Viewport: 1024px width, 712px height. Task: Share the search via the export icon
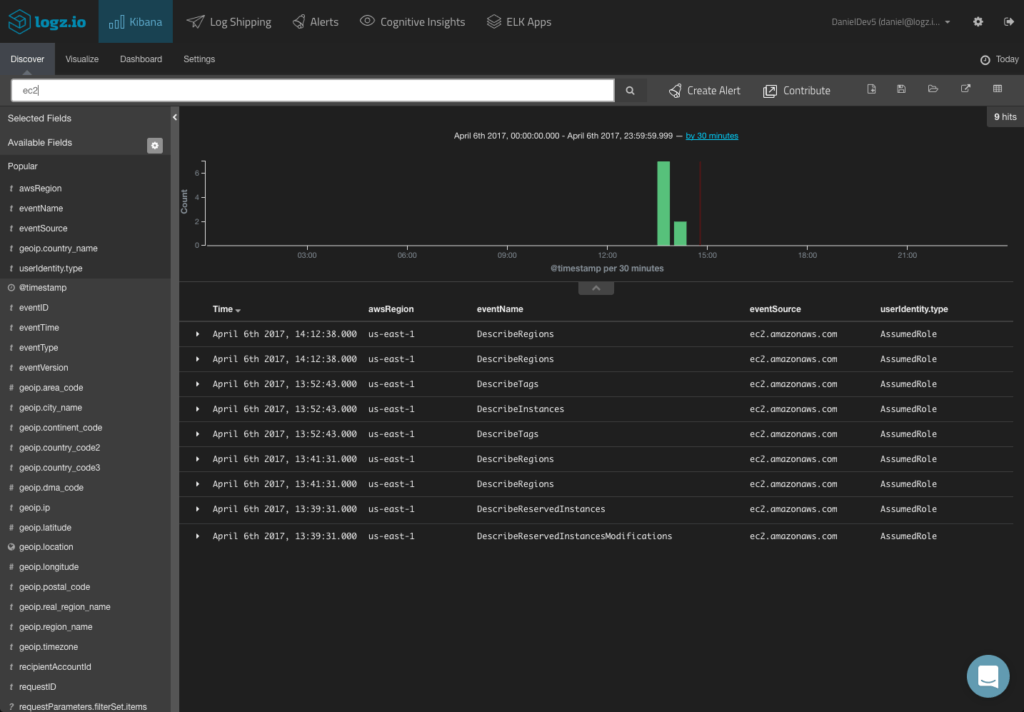click(964, 88)
